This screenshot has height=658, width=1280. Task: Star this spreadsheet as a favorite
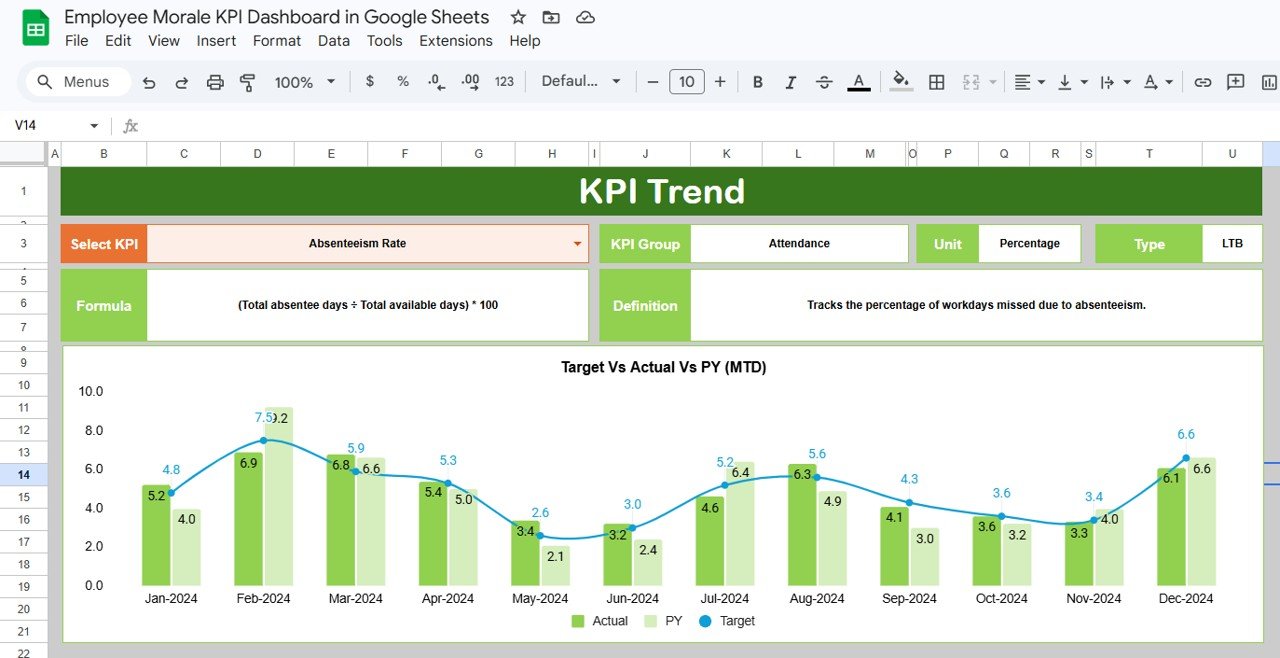point(517,17)
